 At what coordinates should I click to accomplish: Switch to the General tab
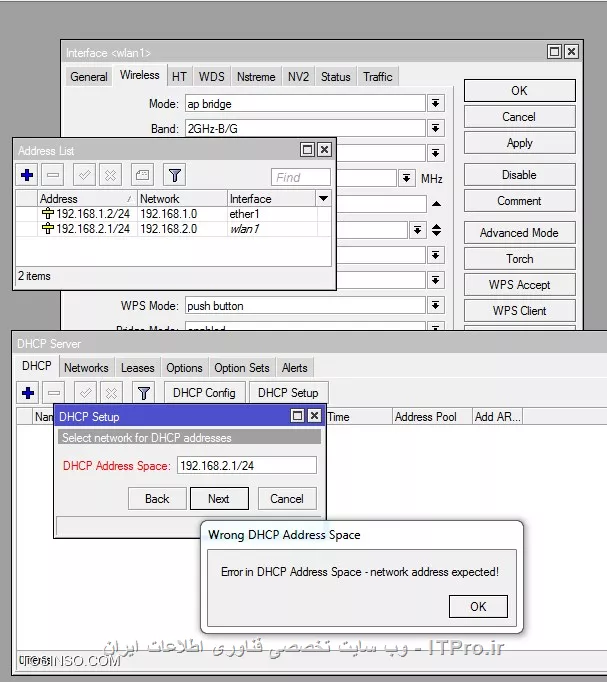89,77
